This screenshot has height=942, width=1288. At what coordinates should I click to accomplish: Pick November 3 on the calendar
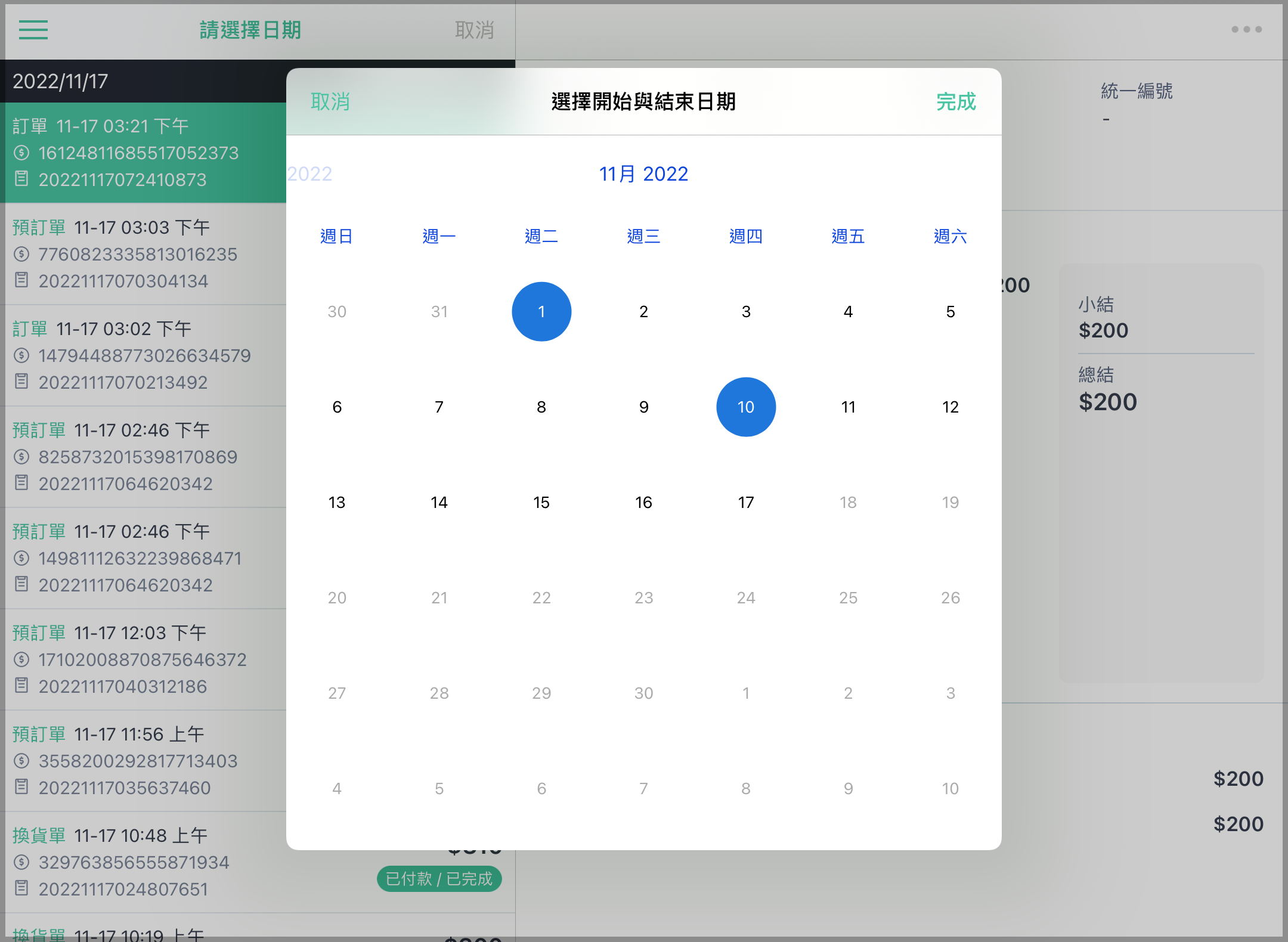coord(746,311)
